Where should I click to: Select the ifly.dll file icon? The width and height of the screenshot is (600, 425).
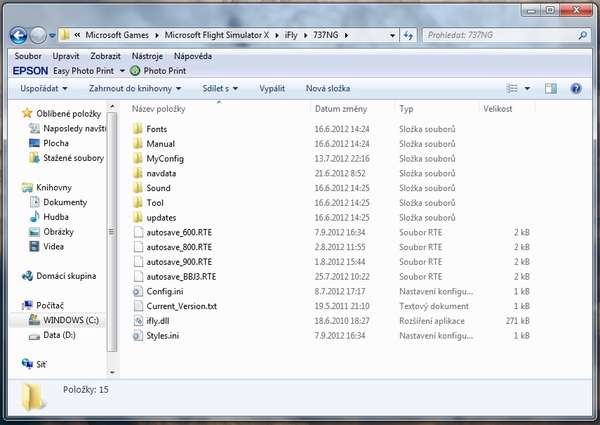[138, 321]
